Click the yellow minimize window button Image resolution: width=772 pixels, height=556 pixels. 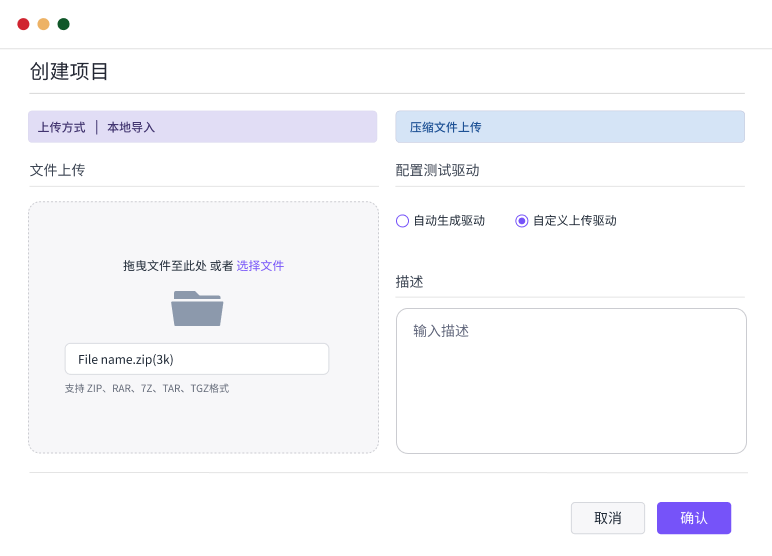43,24
